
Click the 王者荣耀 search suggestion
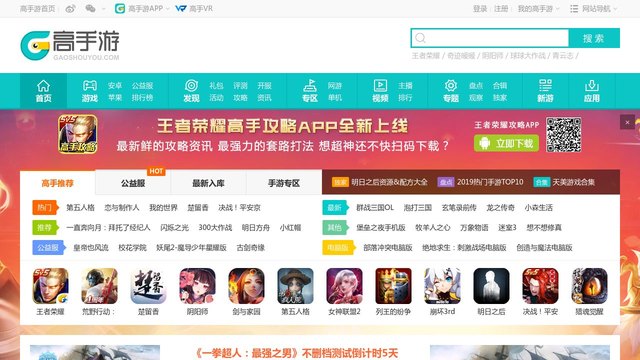(426, 56)
